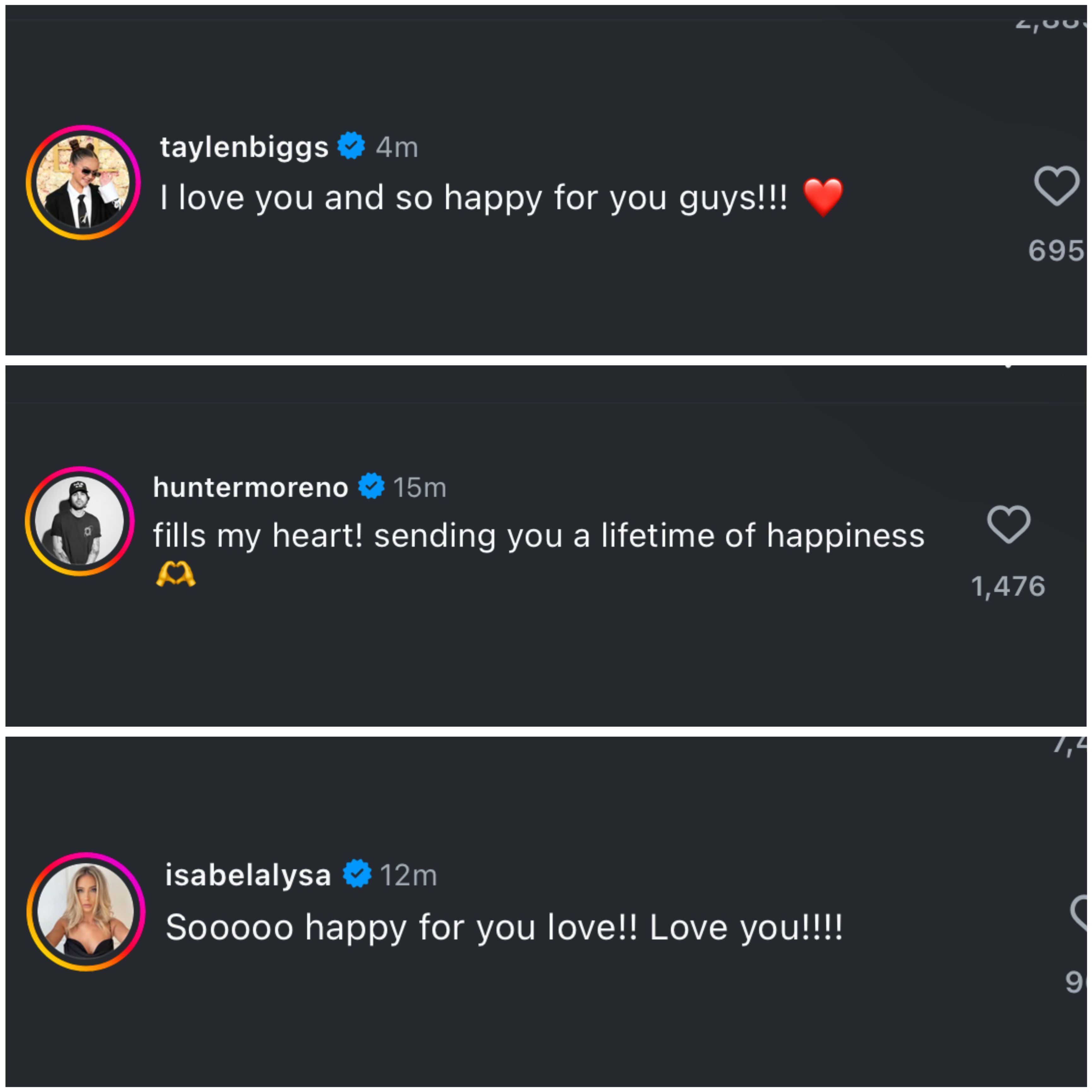Screen dimensions: 1092x1092
Task: View the 1,476 likes on huntermoreno's comment
Action: pyautogui.click(x=1008, y=586)
